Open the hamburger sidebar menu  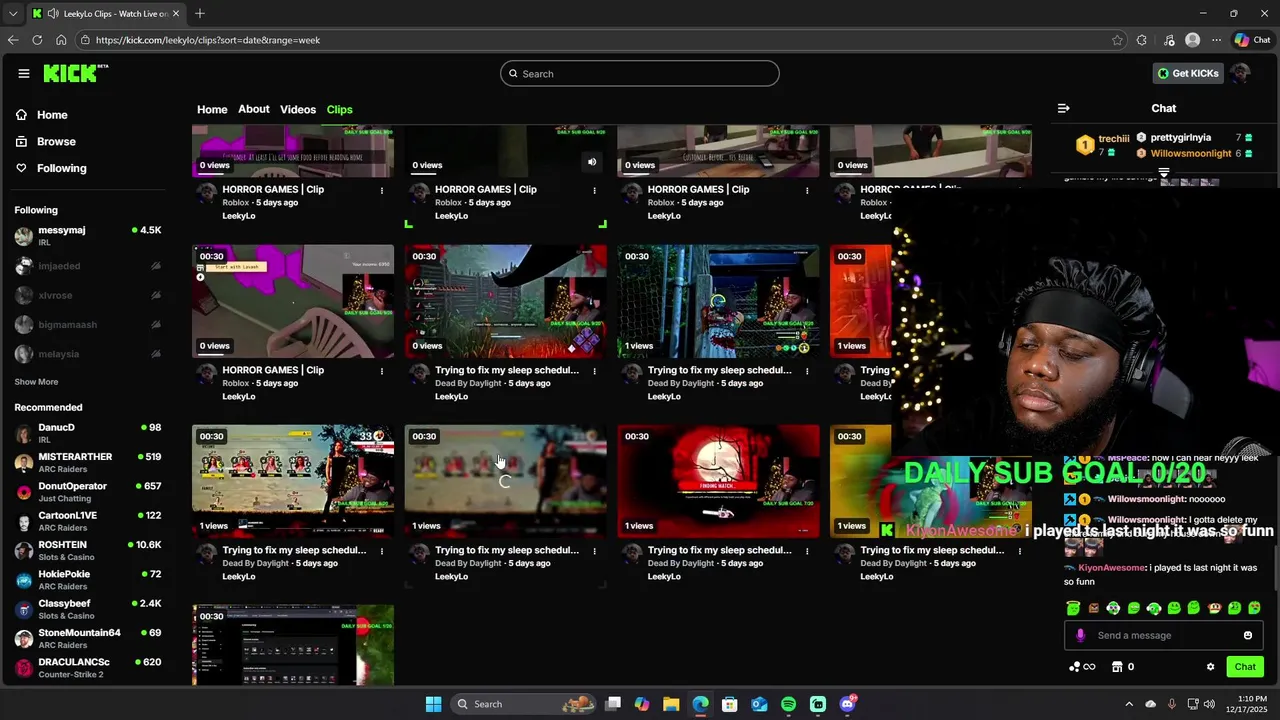[x=24, y=73]
